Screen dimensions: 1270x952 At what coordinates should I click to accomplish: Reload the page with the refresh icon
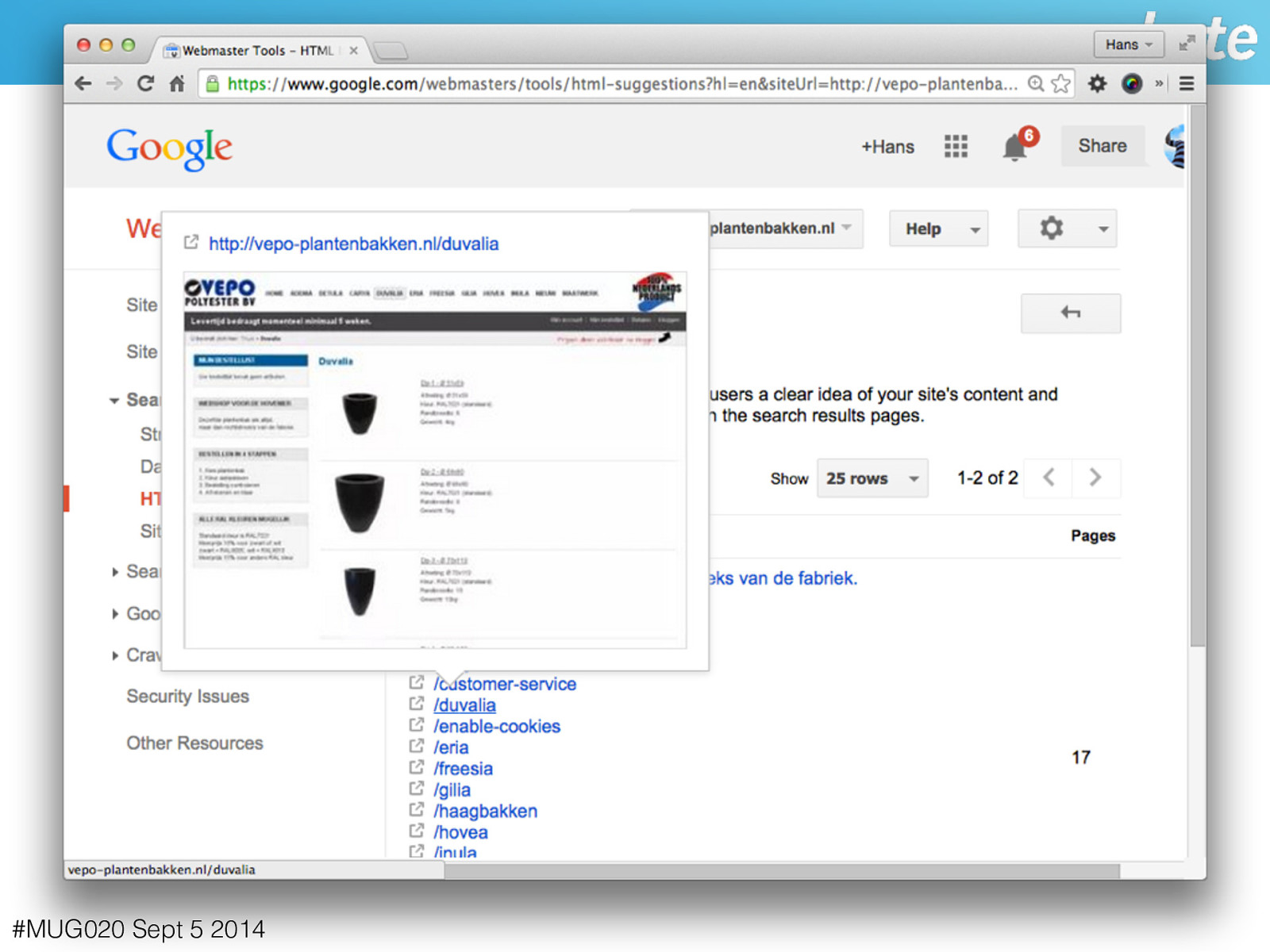pyautogui.click(x=145, y=83)
